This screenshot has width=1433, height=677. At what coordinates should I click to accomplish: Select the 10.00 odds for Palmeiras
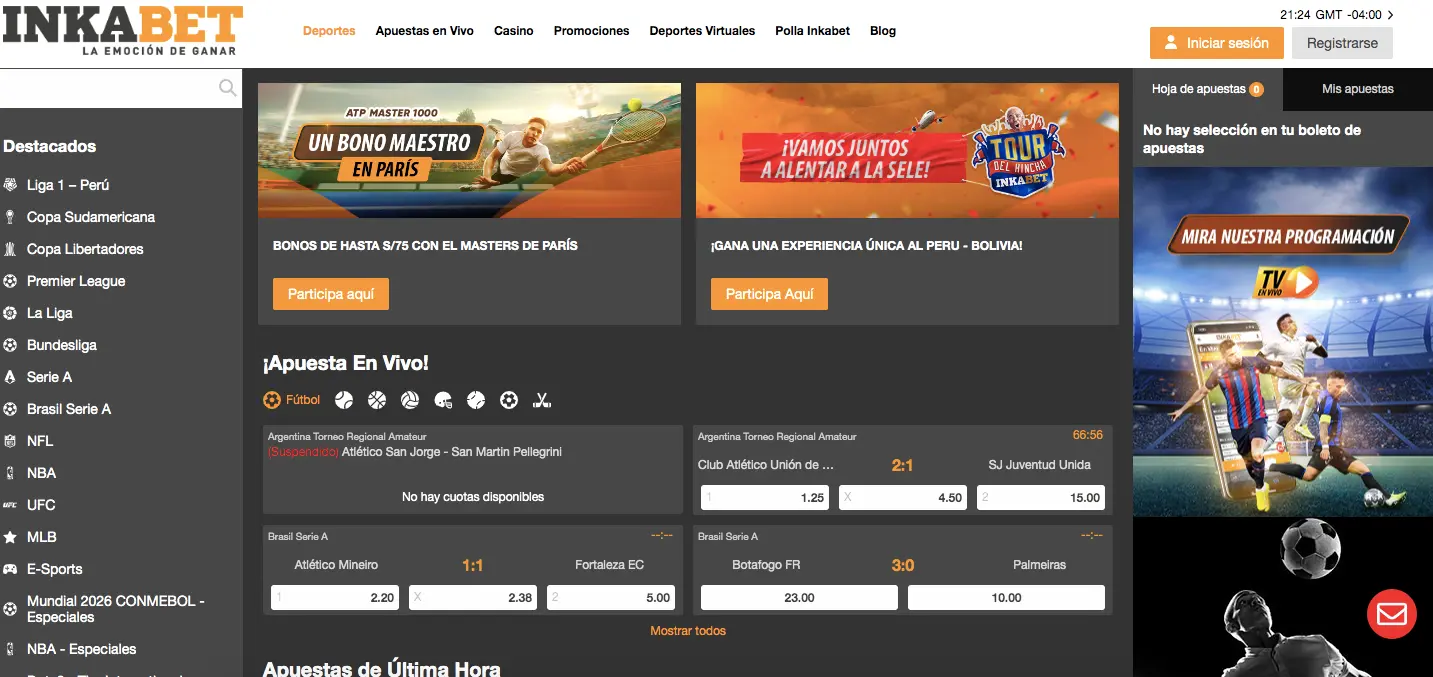[x=1006, y=598]
